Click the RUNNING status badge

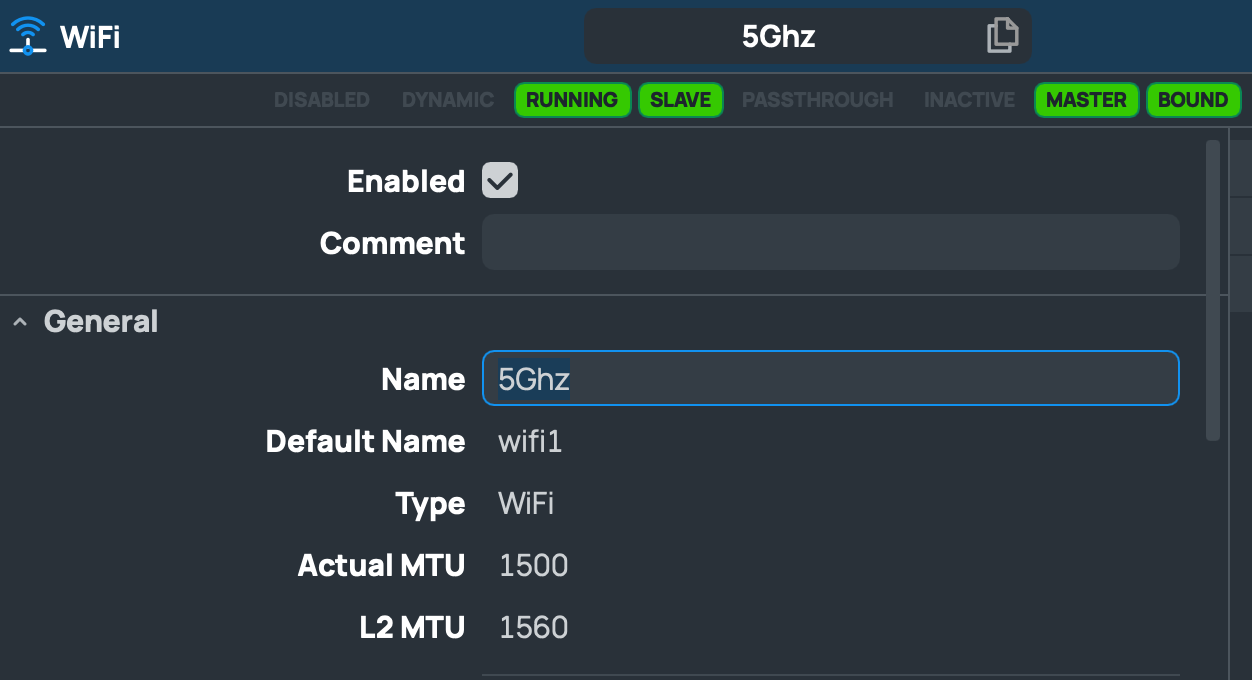pos(572,100)
